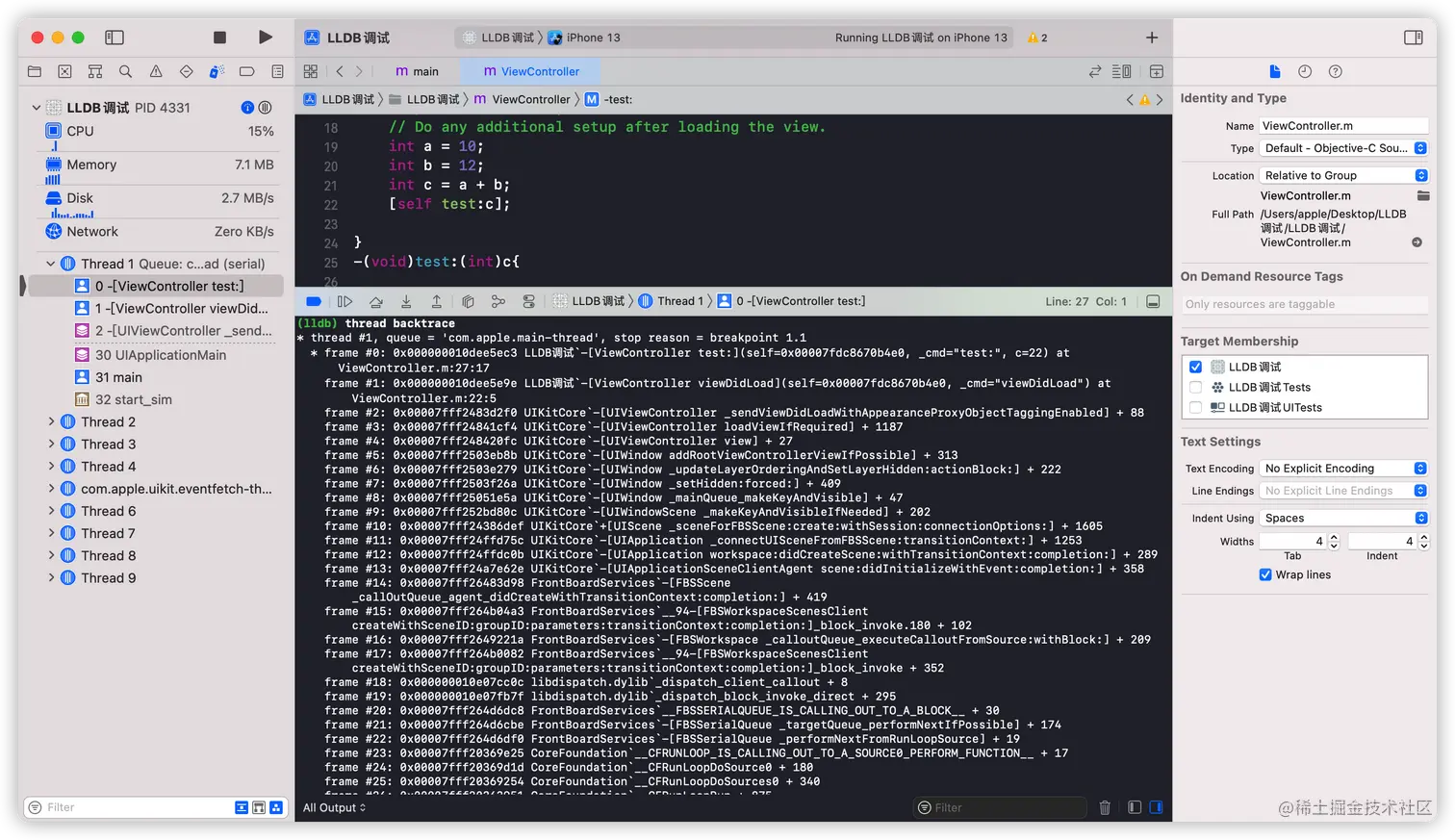1455x840 pixels.
Task: Open the editor options lines icon
Action: [1122, 71]
